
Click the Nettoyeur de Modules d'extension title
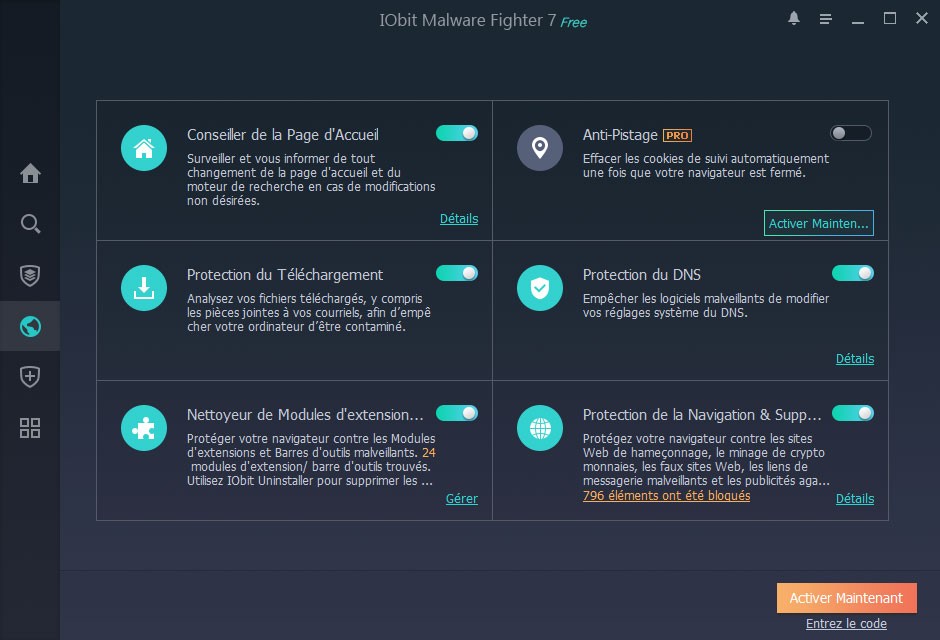(x=305, y=415)
